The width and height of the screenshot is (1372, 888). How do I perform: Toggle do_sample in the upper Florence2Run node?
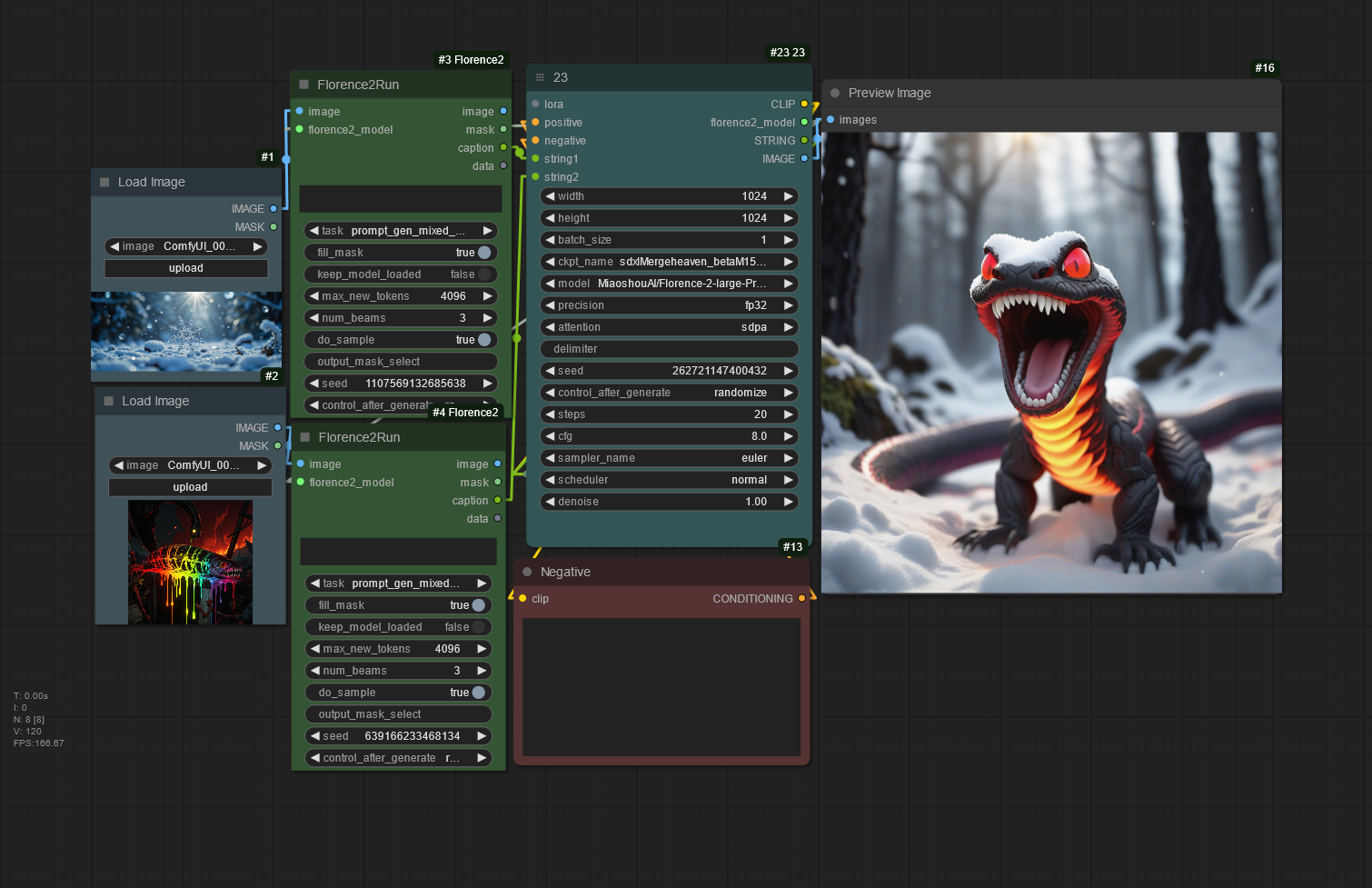click(x=484, y=340)
